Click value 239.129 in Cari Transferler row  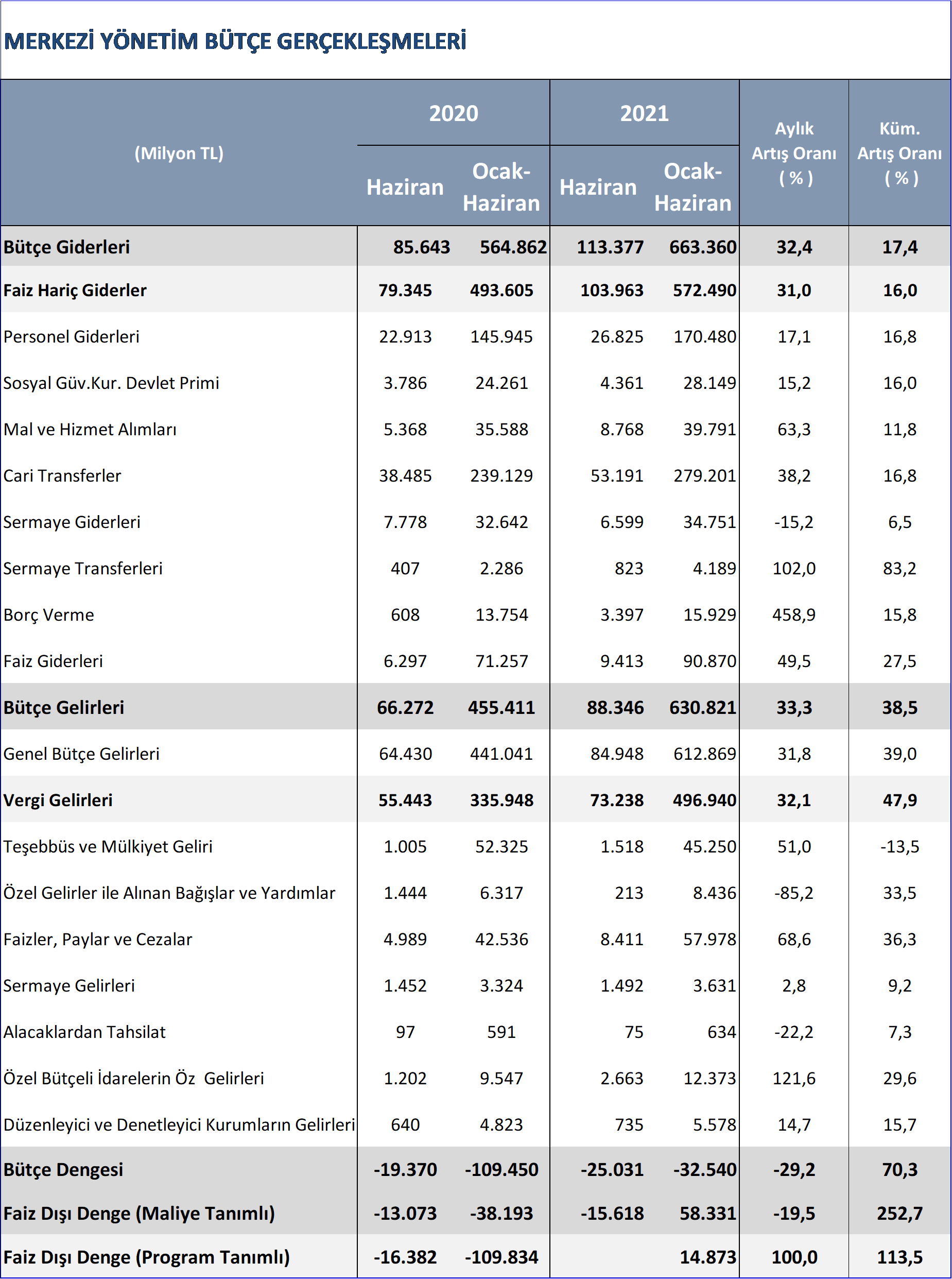pos(501,476)
